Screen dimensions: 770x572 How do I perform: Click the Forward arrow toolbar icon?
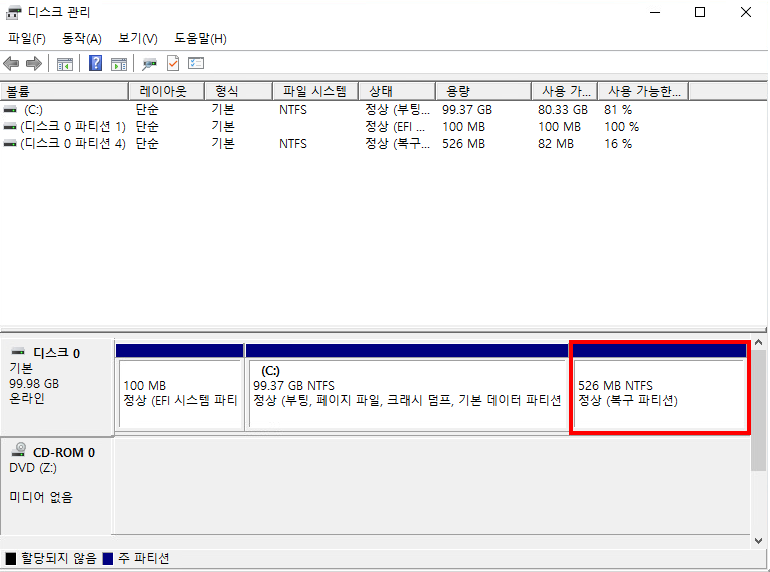(33, 63)
